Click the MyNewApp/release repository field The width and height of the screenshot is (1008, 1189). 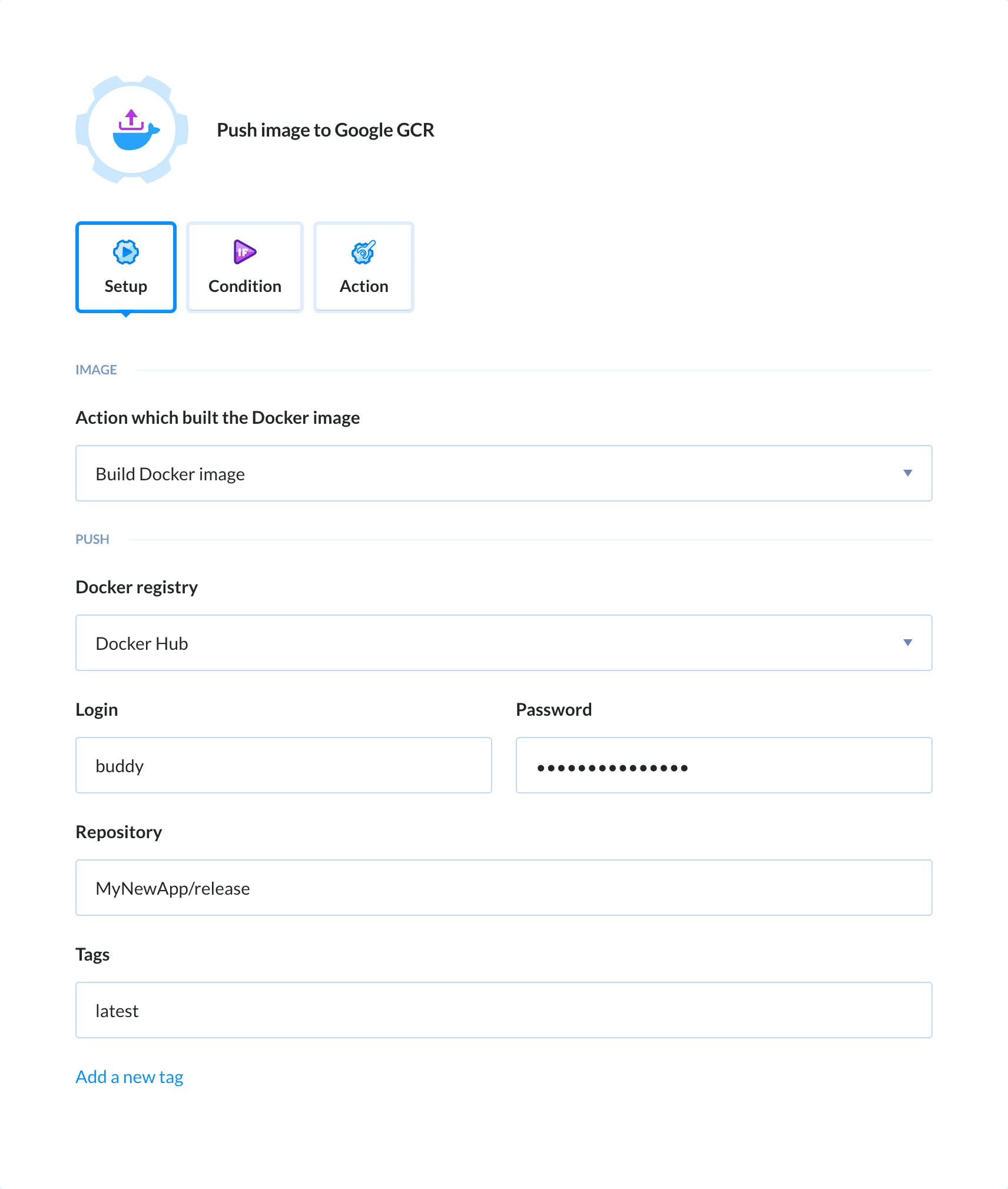coord(503,888)
